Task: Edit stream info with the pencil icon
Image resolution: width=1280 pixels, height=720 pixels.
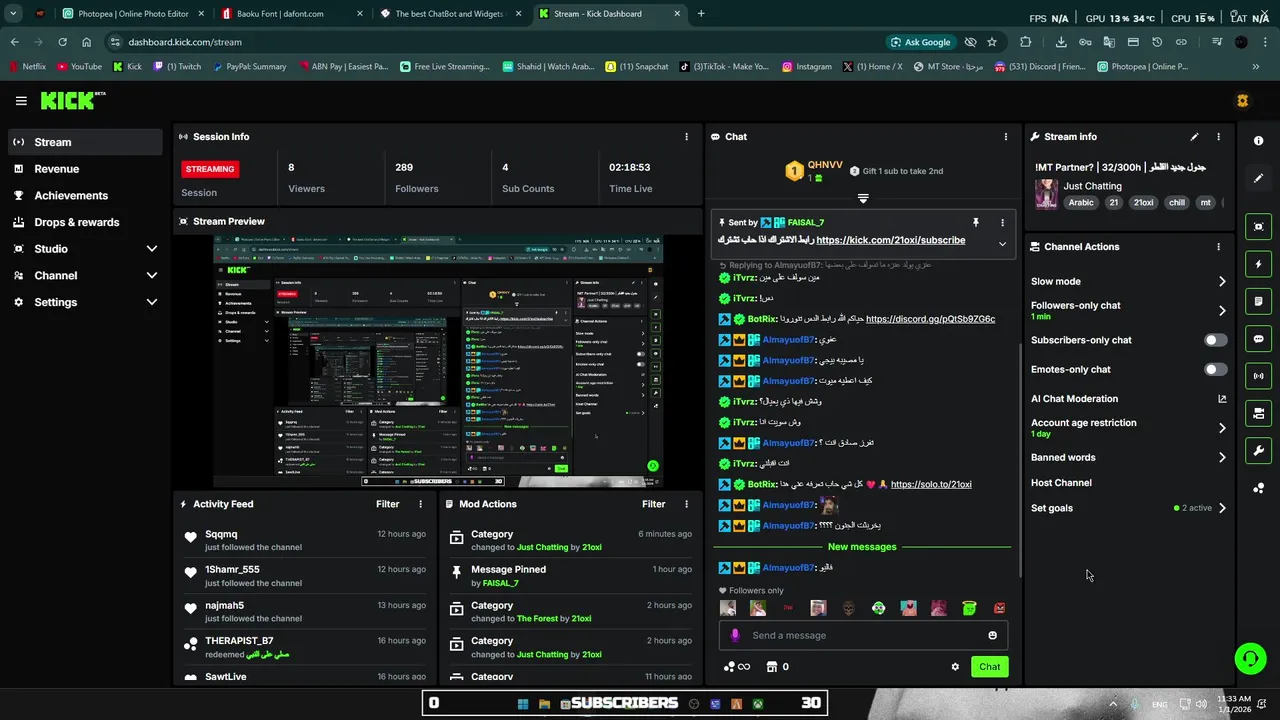Action: coord(1194,137)
